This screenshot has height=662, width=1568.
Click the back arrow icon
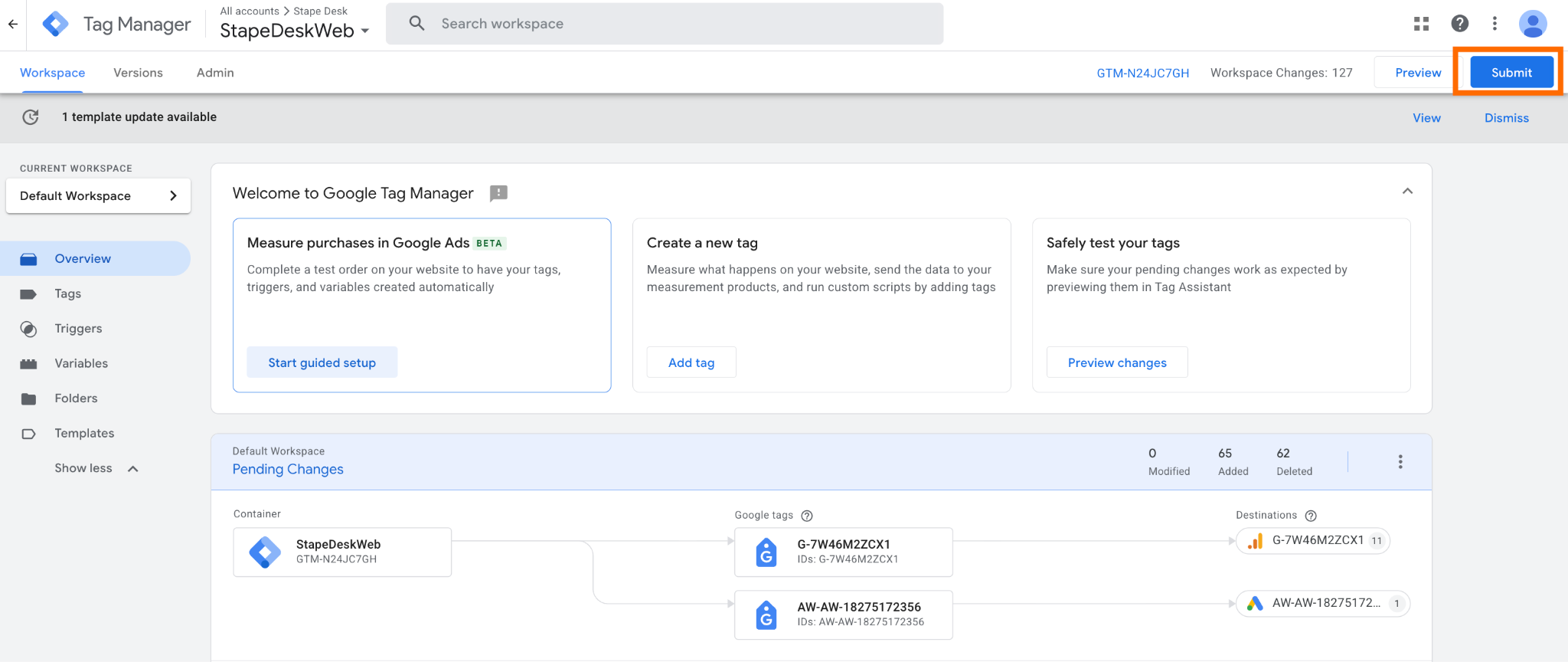point(13,24)
